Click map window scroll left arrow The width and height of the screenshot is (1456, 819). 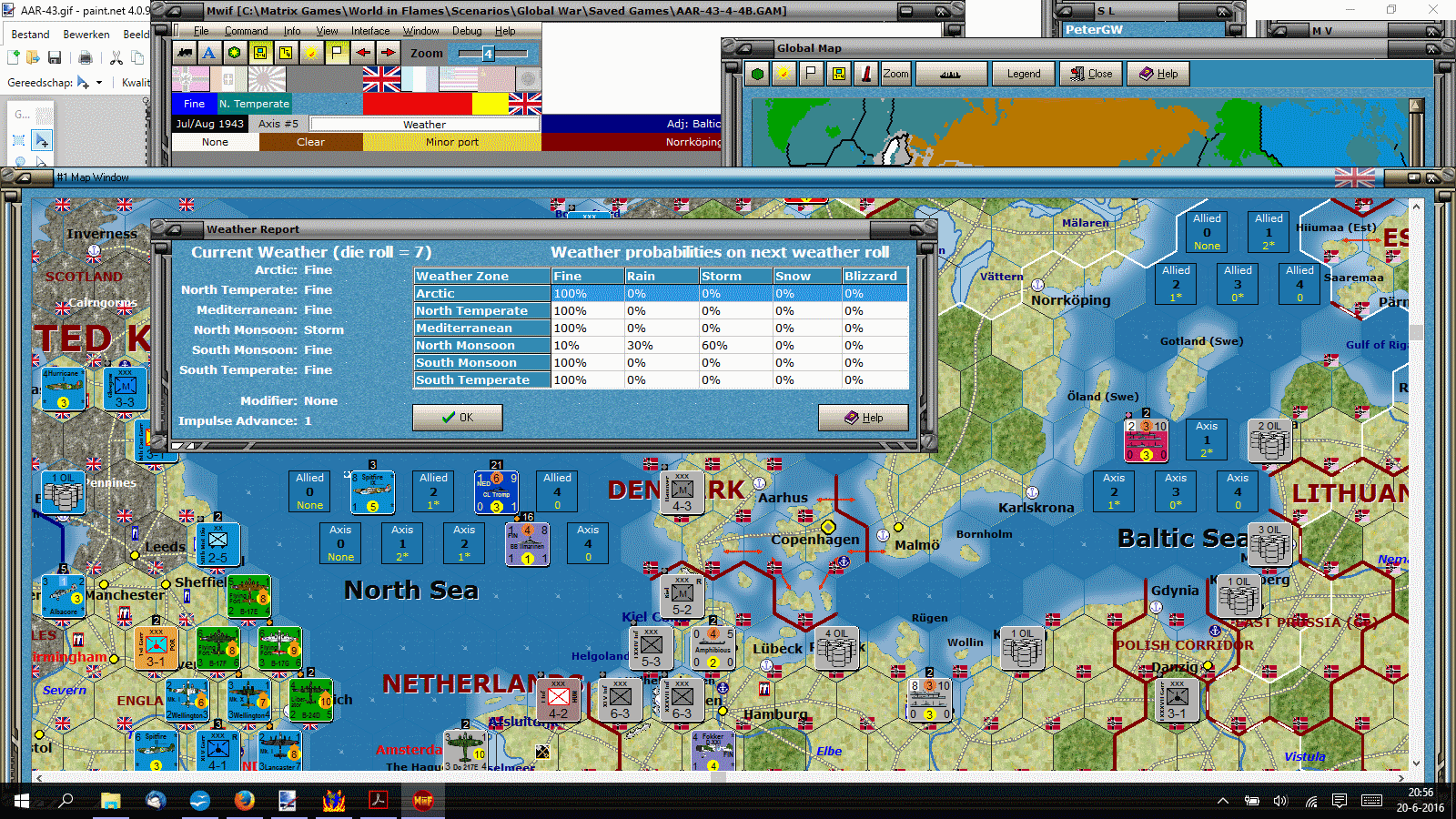point(38,778)
